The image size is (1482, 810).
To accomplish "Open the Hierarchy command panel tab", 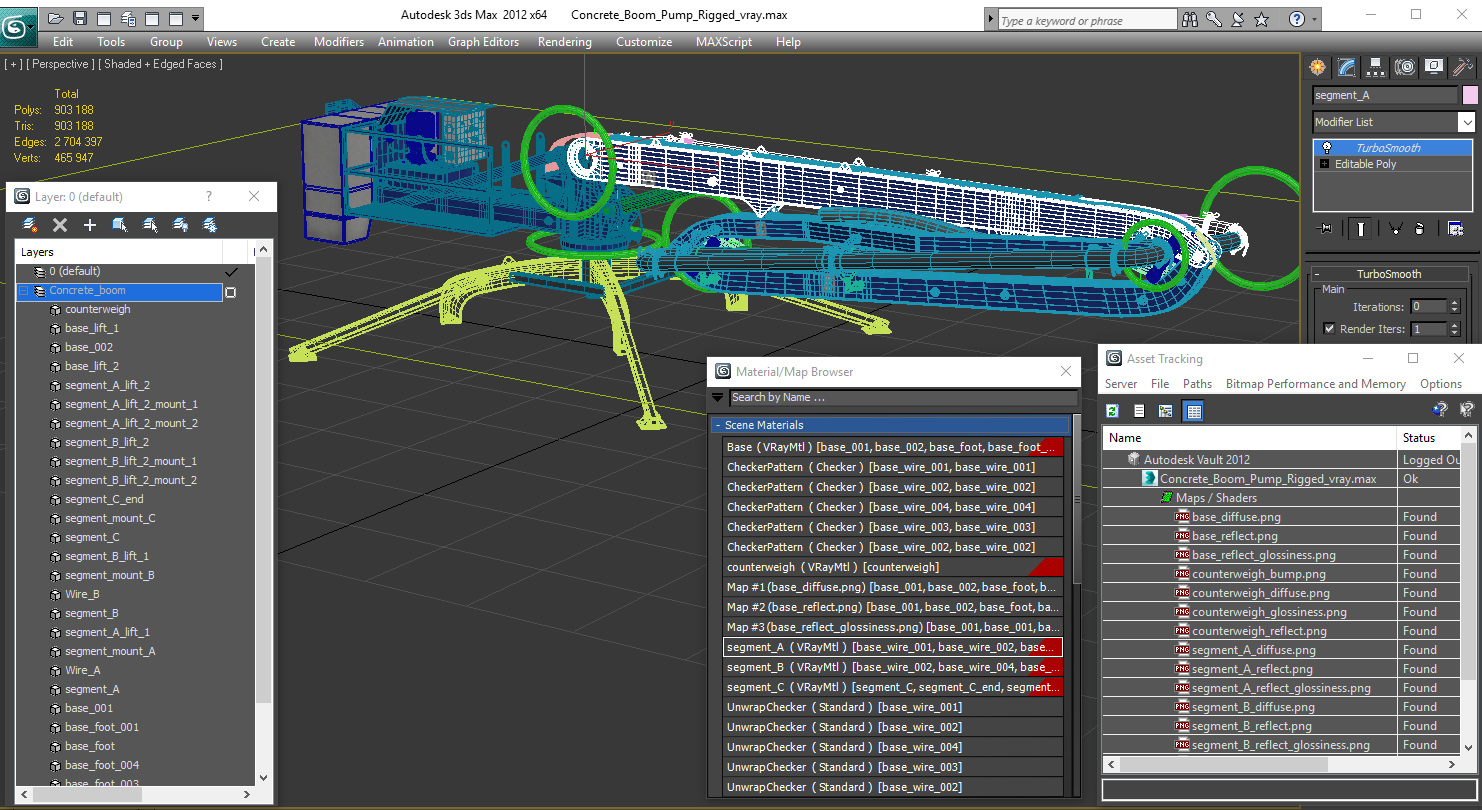I will click(x=1376, y=67).
